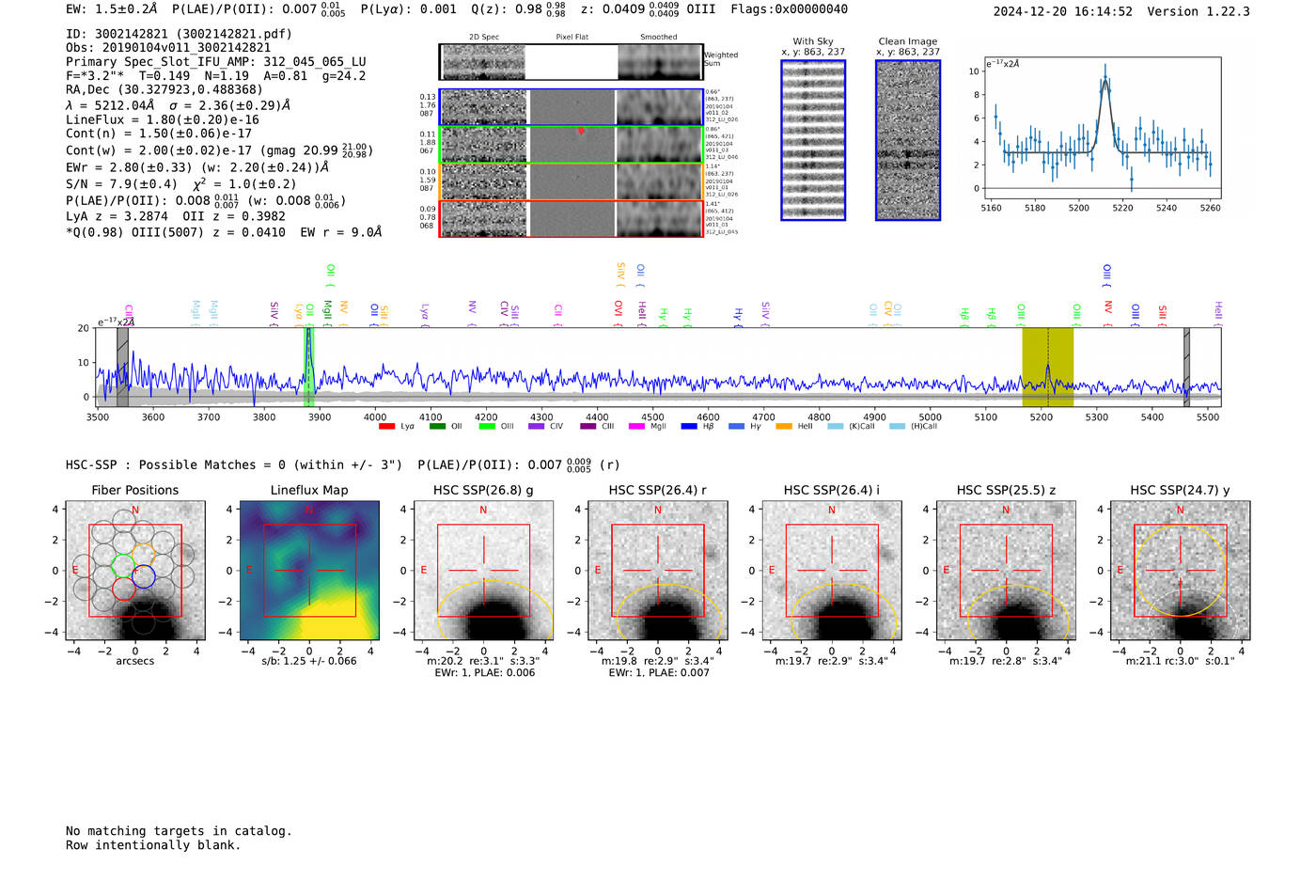View the HSC SSP(25.5) z image
Image resolution: width=1316 pixels, height=896 pixels.
1006,570
